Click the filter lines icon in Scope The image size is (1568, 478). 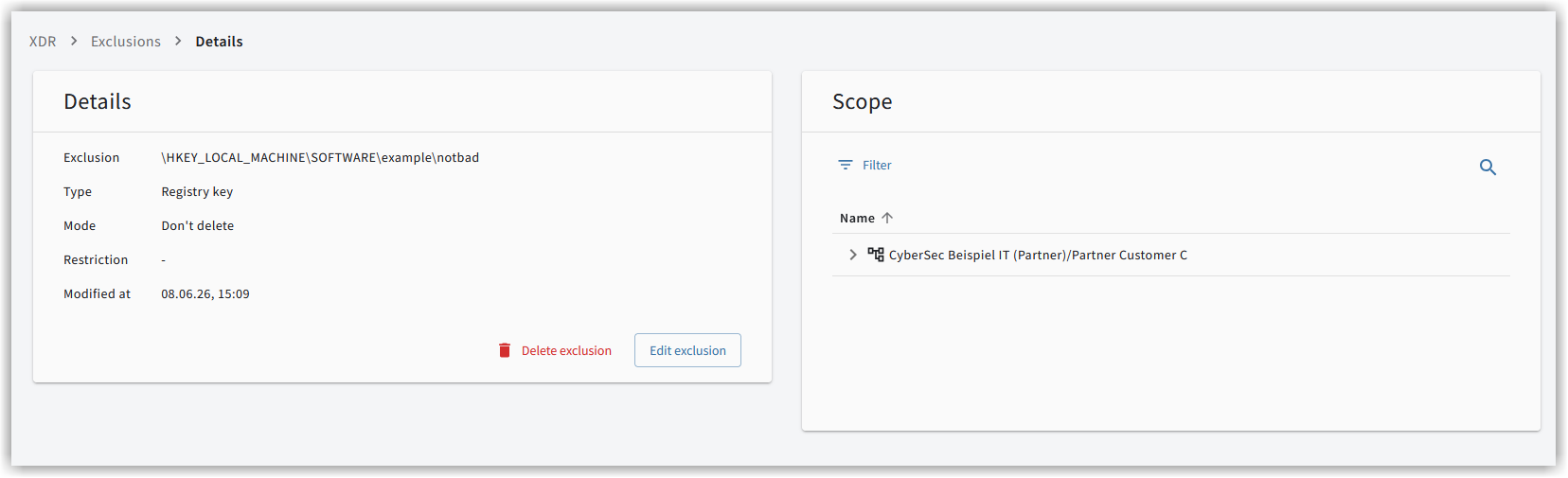[x=846, y=165]
